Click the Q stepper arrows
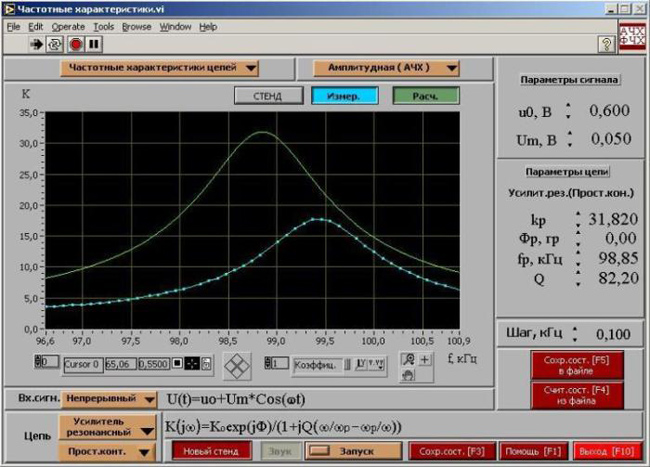Image resolution: width=650 pixels, height=467 pixels. click(578, 278)
